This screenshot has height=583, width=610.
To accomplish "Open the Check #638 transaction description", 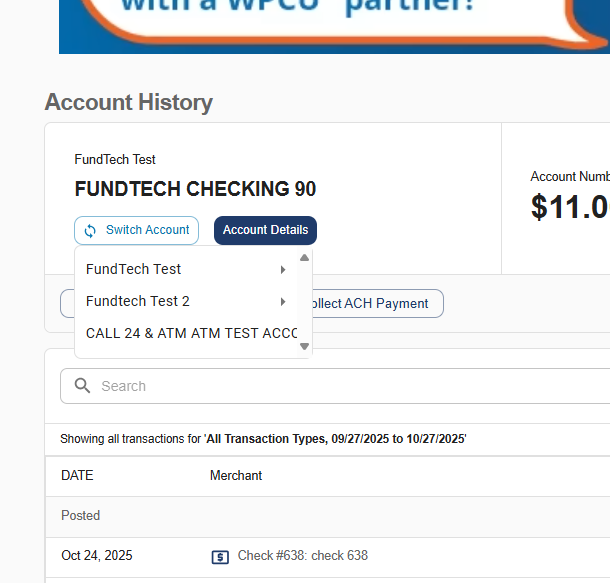I will [302, 556].
